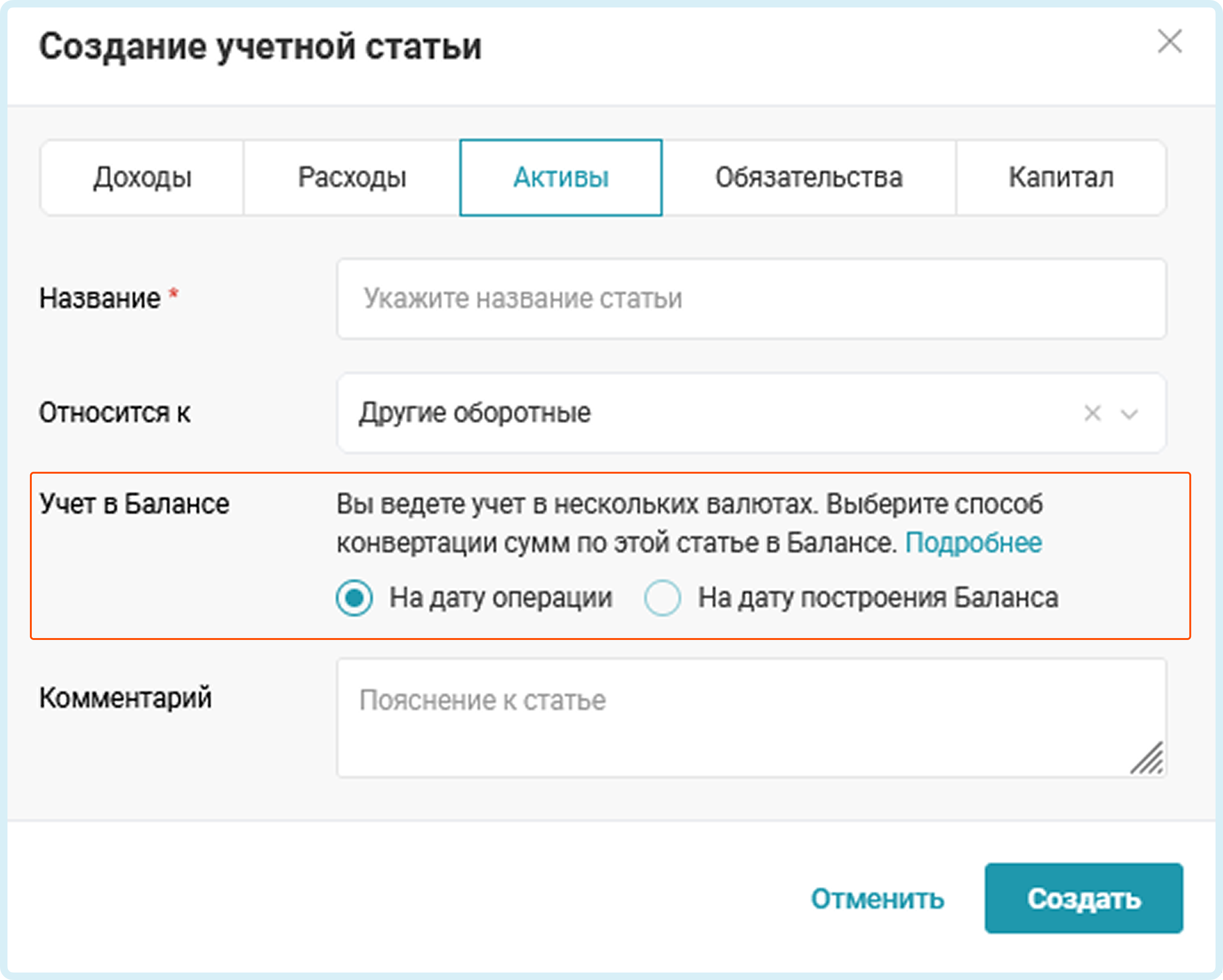
Task: Close the Создание учетной статьи dialog
Action: click(1169, 42)
